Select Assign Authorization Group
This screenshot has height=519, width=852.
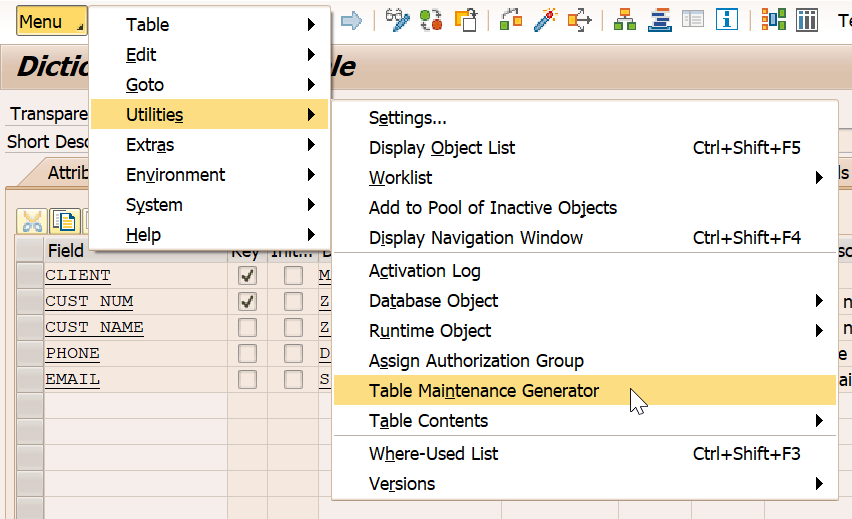(x=585, y=361)
